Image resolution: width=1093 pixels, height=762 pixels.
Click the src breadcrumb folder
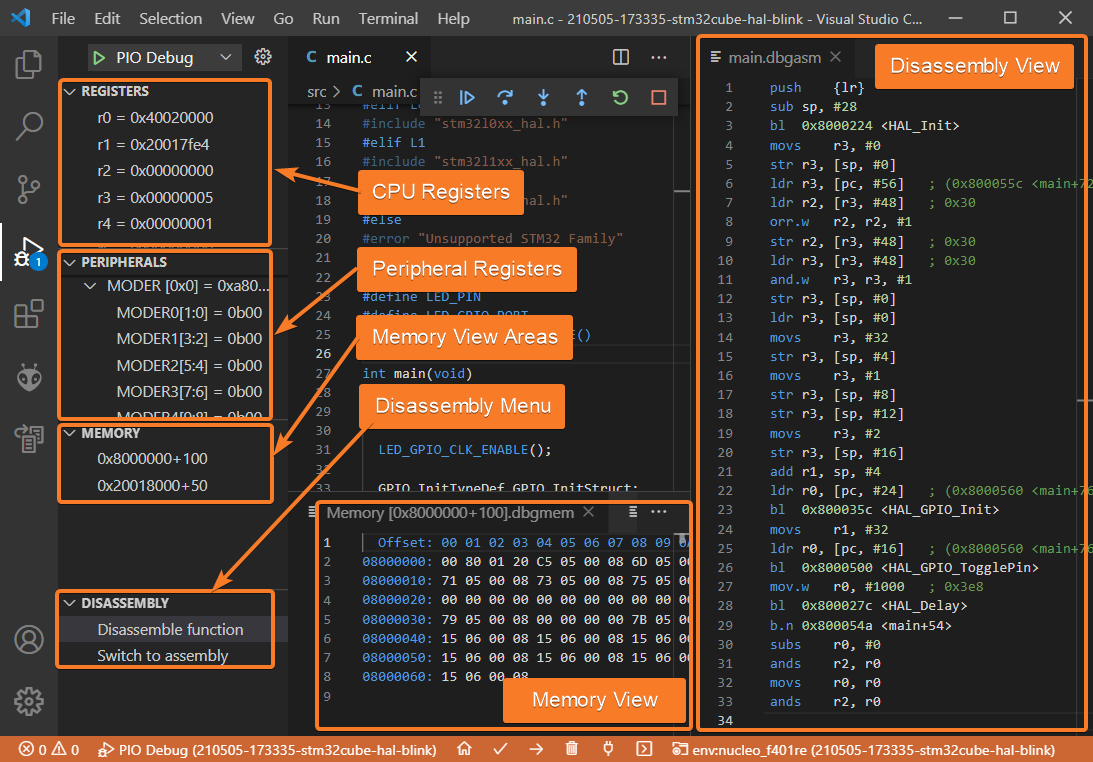point(317,91)
